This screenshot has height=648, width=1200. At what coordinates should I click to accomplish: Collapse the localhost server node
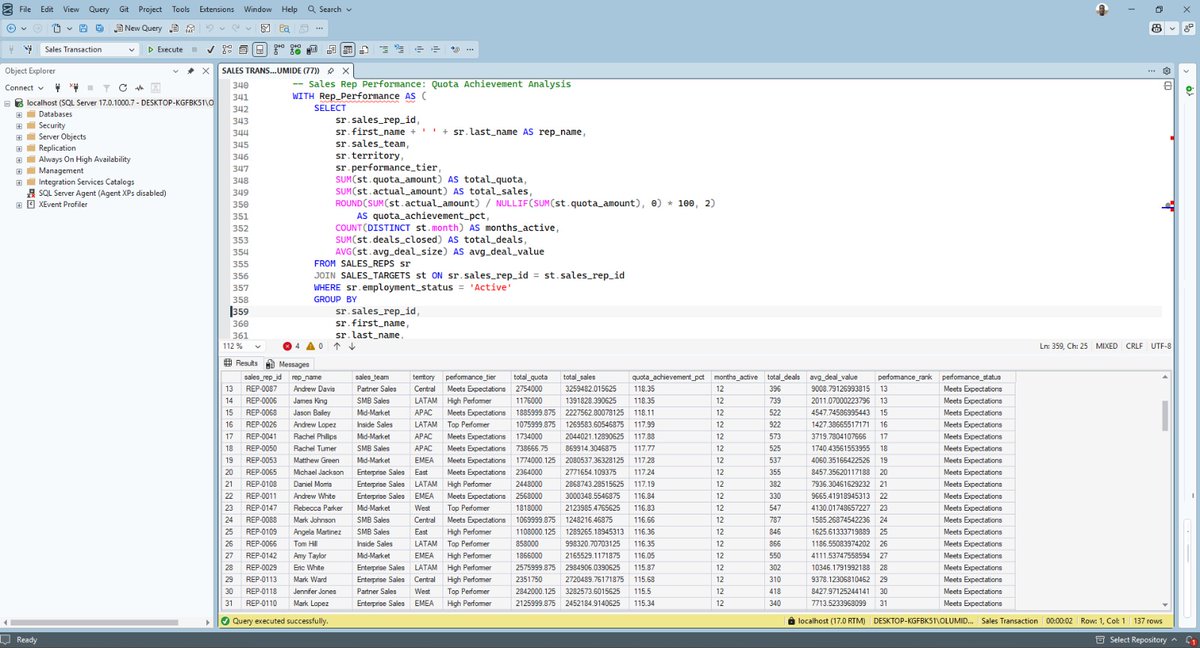(6, 103)
